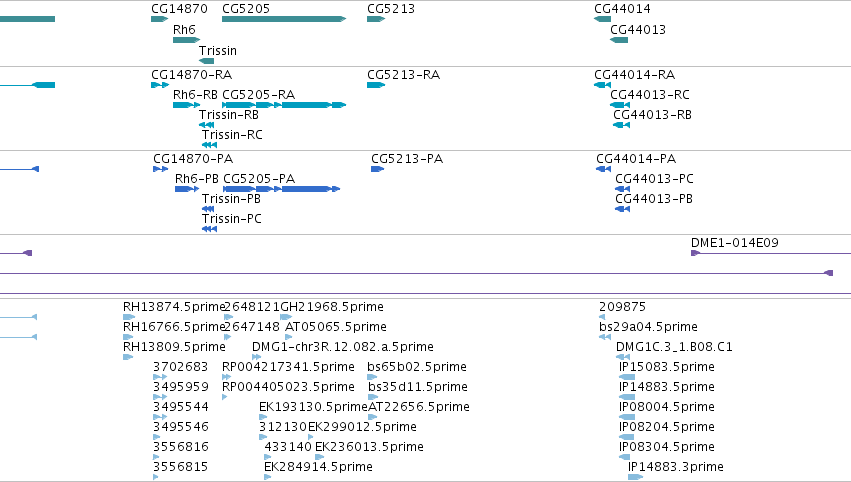Screen dimensions: 851x482
Task: Select the 433140 EST label
Action: [288, 447]
